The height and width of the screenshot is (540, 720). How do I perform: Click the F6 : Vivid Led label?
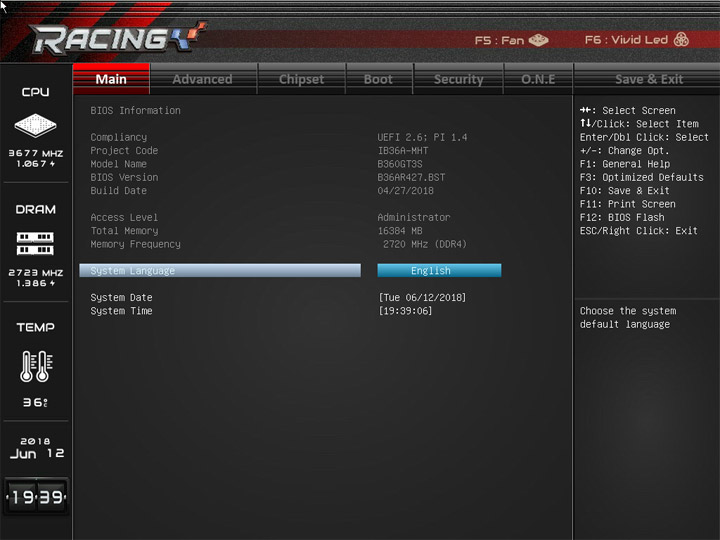click(x=626, y=40)
